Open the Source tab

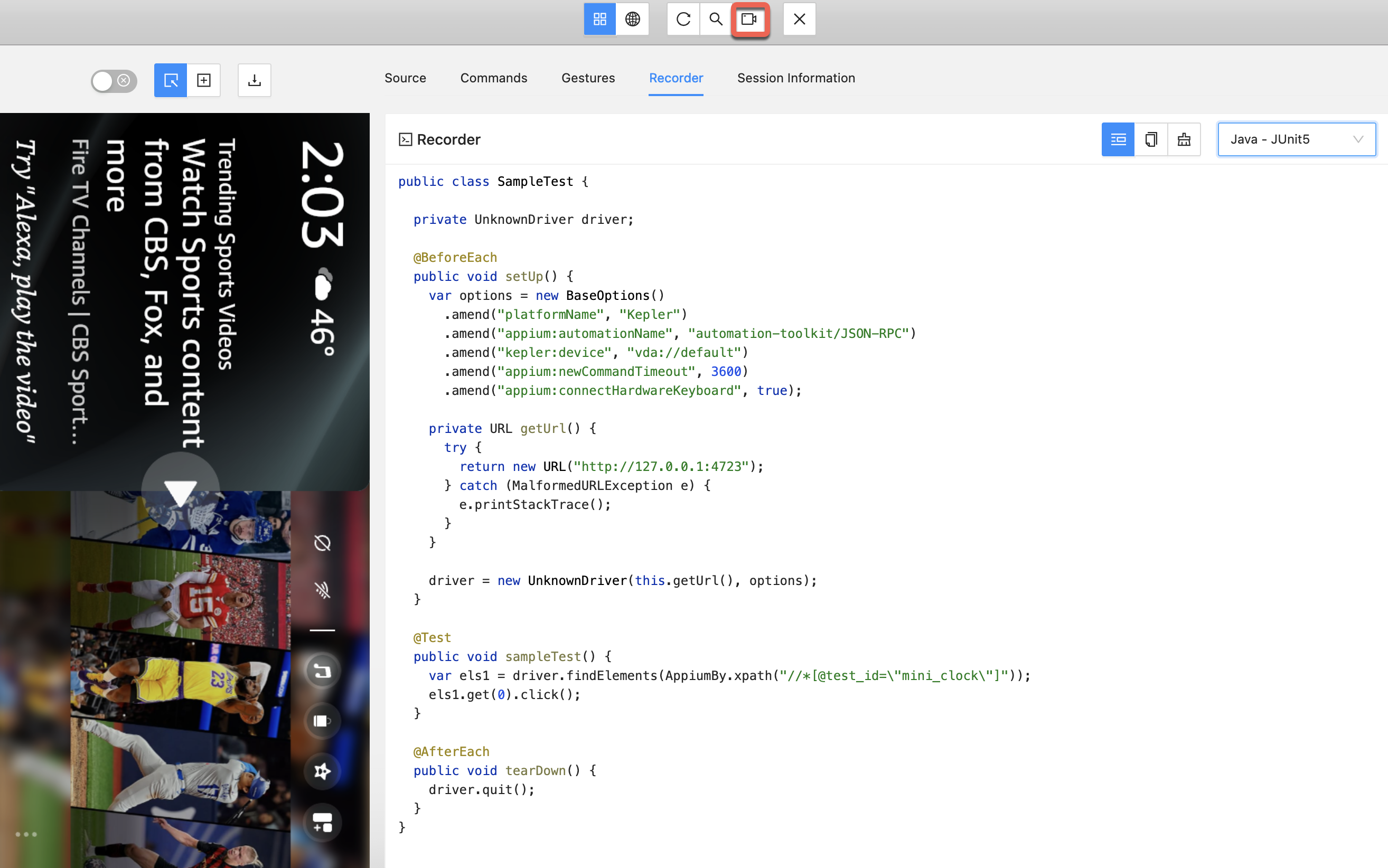[x=405, y=78]
